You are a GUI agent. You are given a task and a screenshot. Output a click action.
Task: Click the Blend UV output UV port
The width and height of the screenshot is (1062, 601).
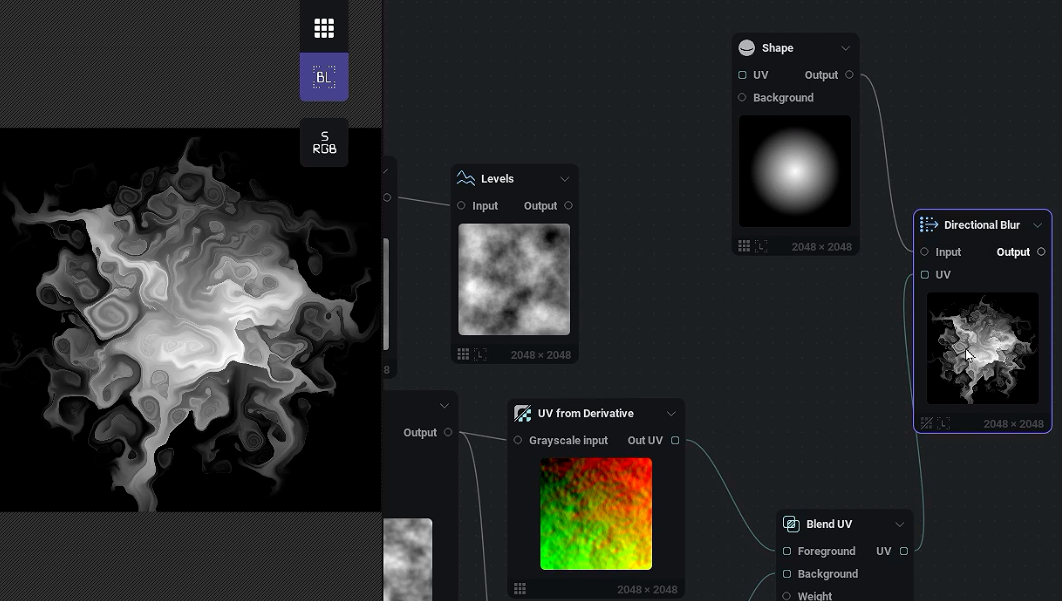(904, 551)
